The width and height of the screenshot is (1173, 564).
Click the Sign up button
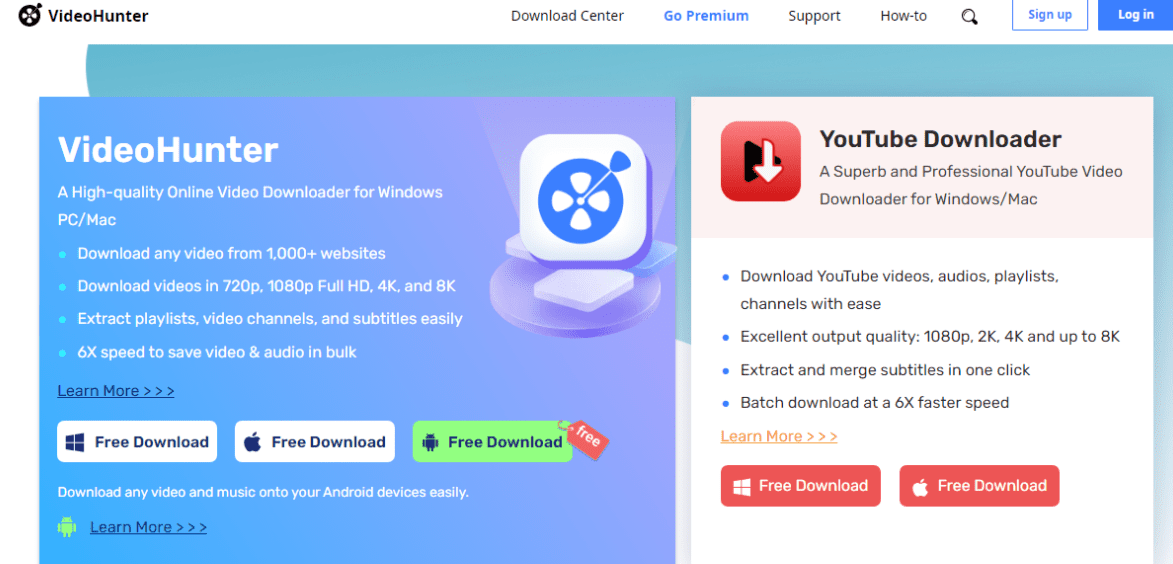point(1050,15)
